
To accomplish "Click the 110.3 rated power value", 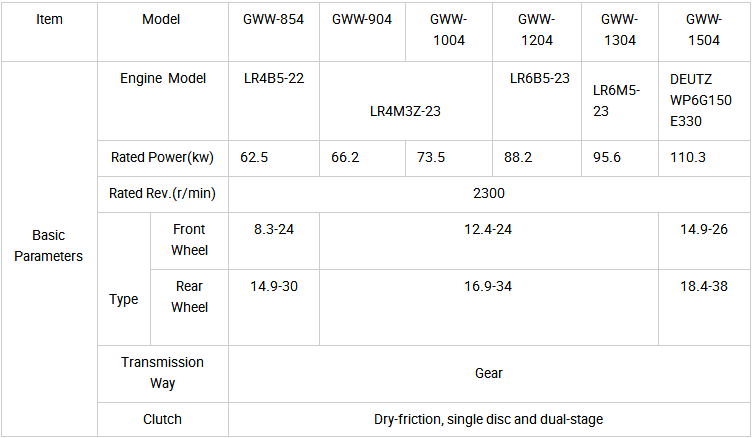I will click(690, 158).
